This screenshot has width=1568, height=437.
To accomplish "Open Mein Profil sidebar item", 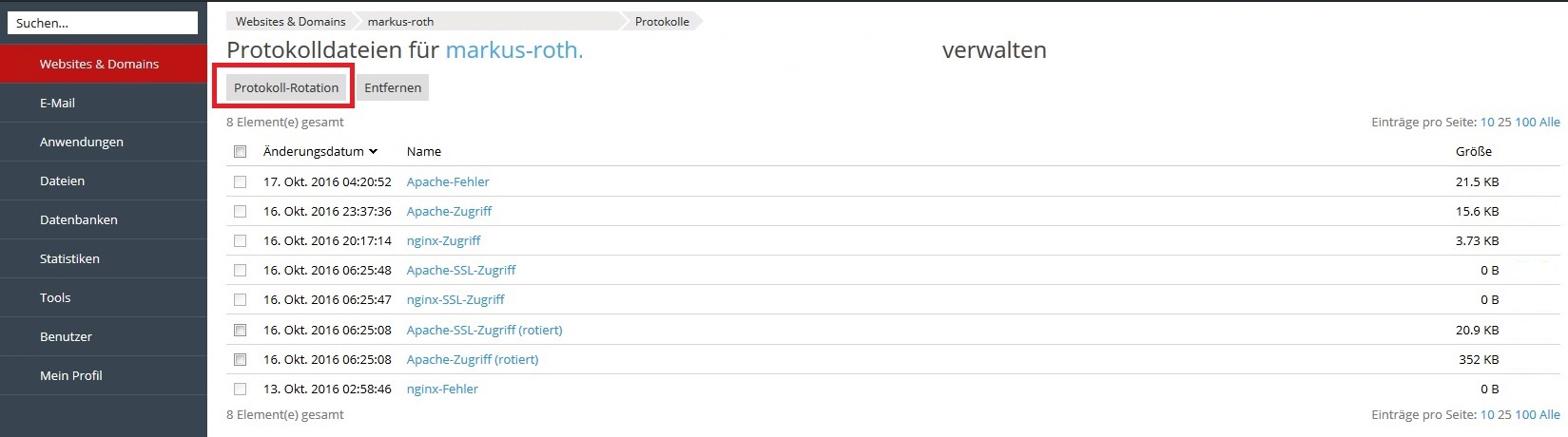I will coord(104,375).
